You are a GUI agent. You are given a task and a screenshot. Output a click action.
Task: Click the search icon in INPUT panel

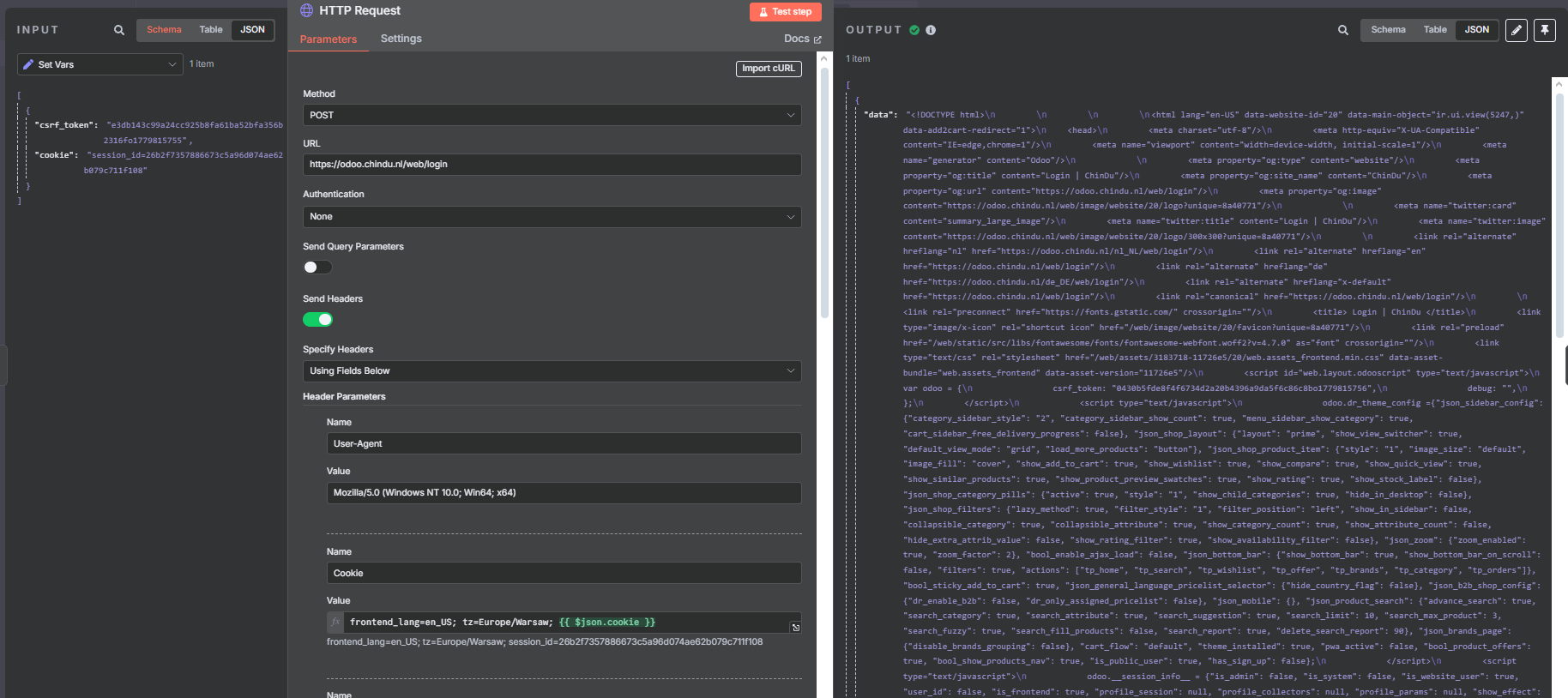click(x=119, y=30)
